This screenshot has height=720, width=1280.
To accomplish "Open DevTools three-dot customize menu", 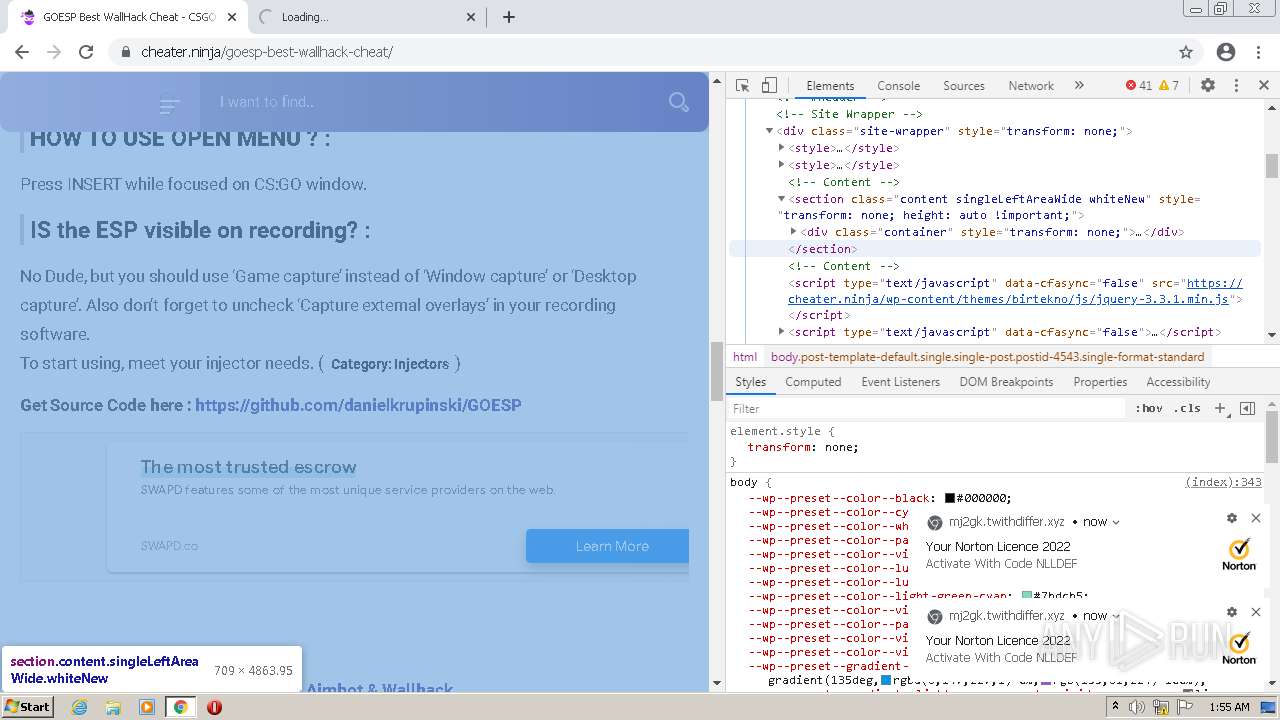I will coord(1236,86).
